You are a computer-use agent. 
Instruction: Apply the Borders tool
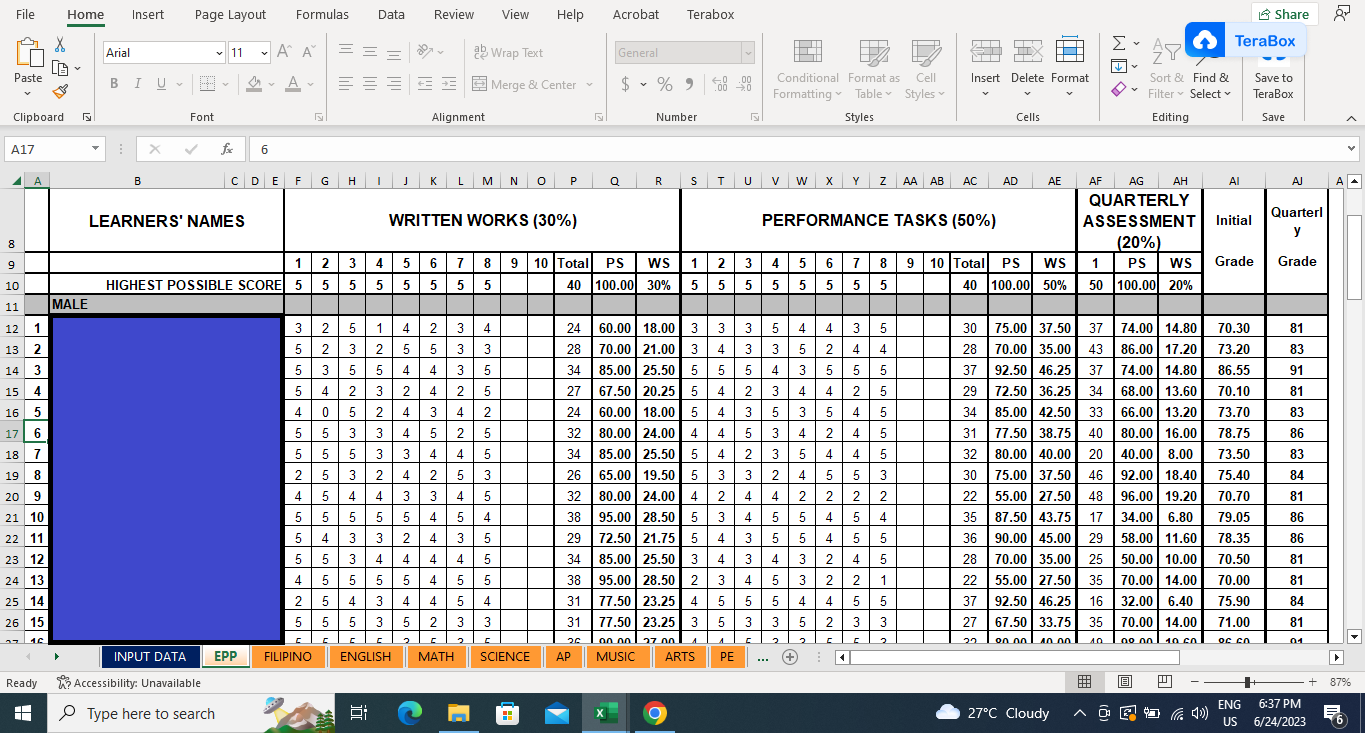pos(205,84)
